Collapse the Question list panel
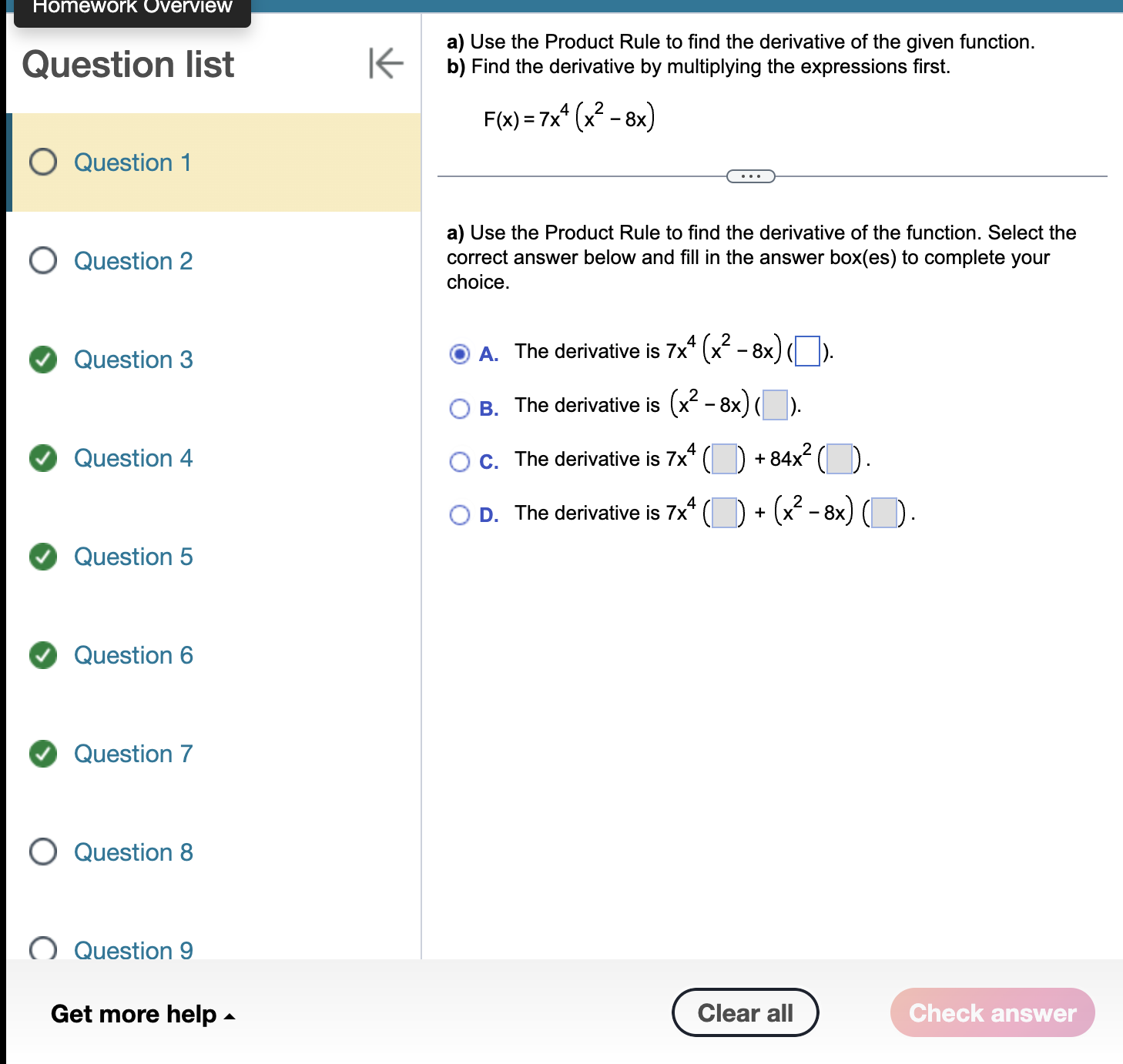1123x1064 pixels. pyautogui.click(x=385, y=65)
